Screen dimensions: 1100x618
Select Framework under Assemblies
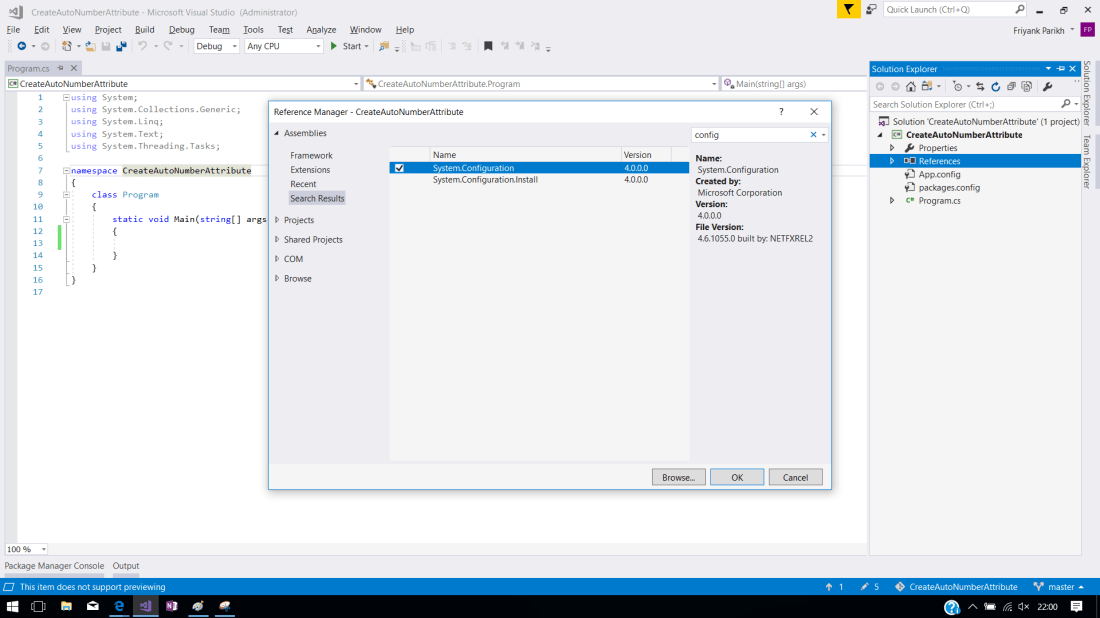tap(311, 156)
